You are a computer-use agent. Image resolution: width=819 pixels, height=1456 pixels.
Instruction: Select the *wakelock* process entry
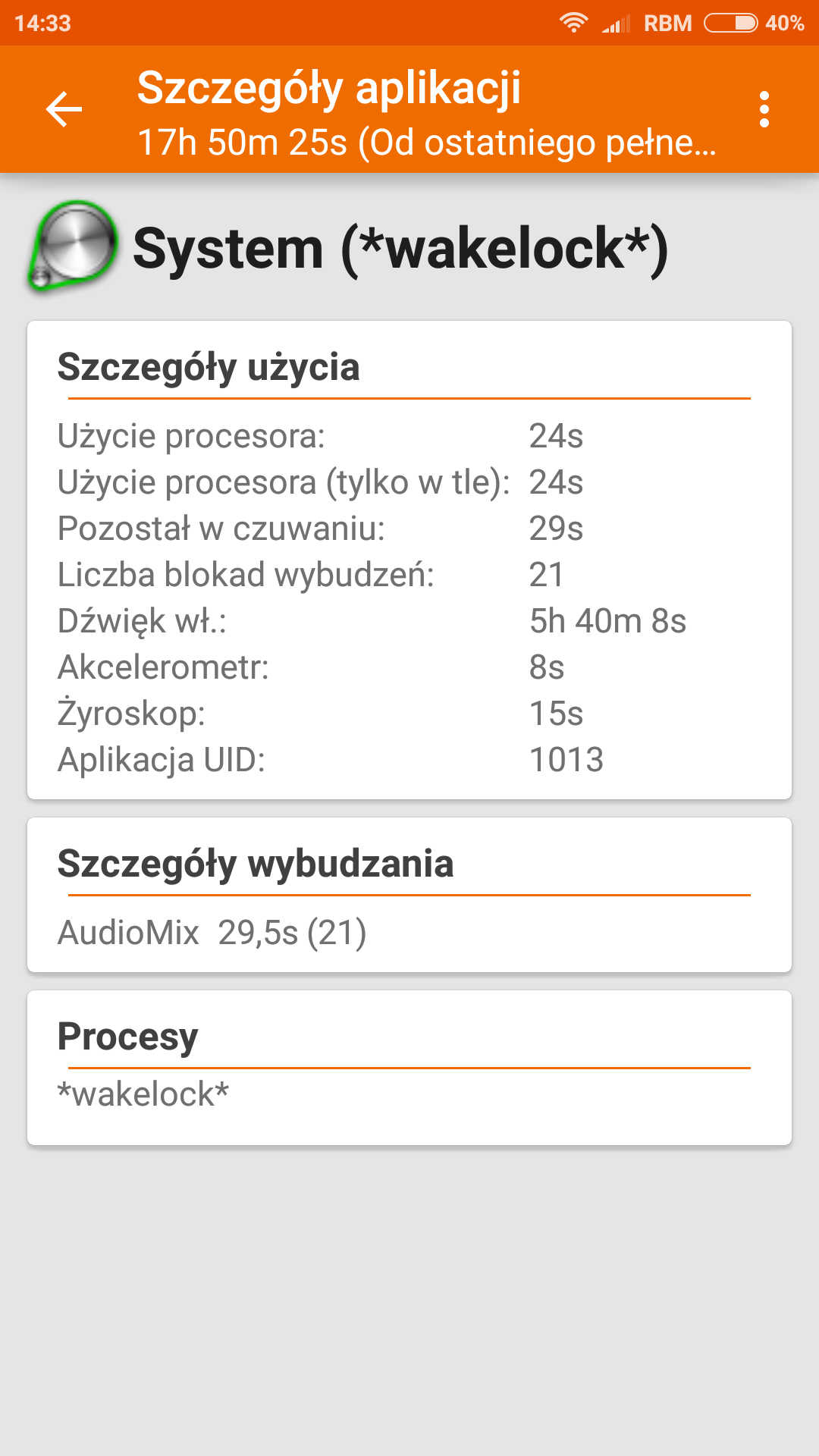(x=143, y=1094)
